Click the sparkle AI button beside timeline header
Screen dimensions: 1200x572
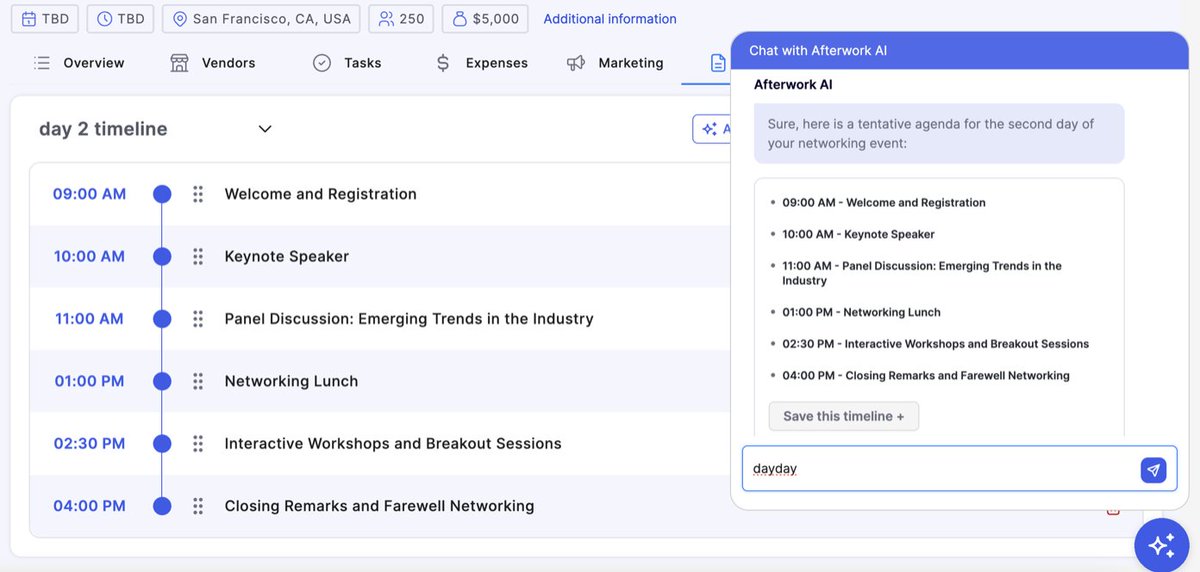coord(711,129)
